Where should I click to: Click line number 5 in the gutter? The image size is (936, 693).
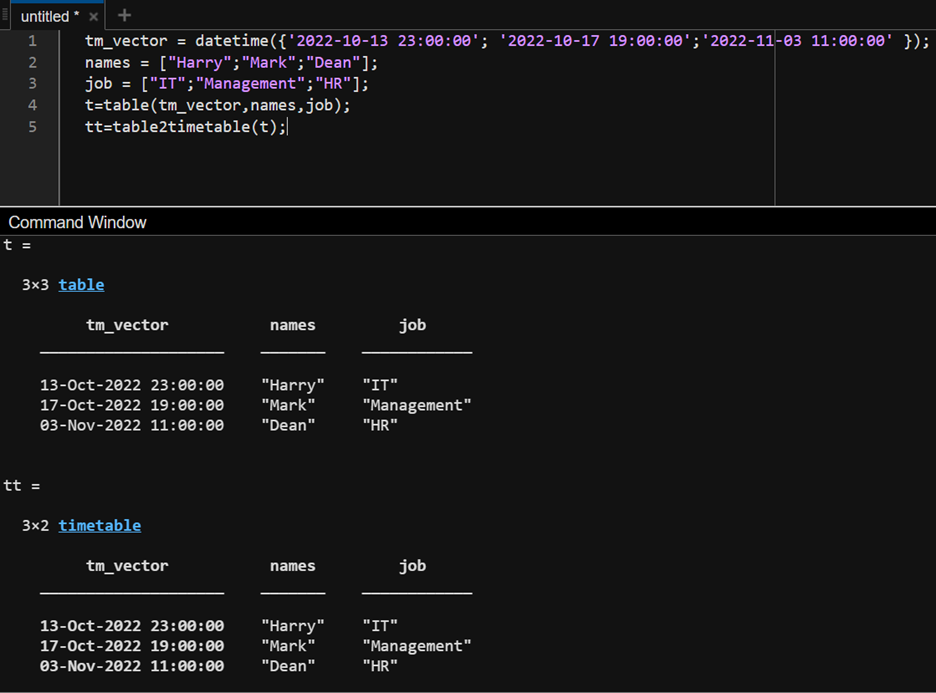32,127
